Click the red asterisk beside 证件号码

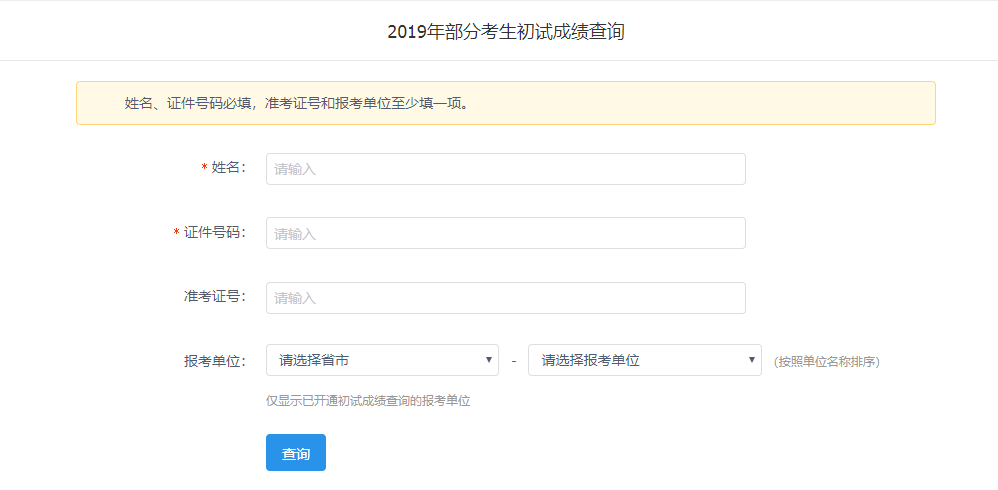177,232
